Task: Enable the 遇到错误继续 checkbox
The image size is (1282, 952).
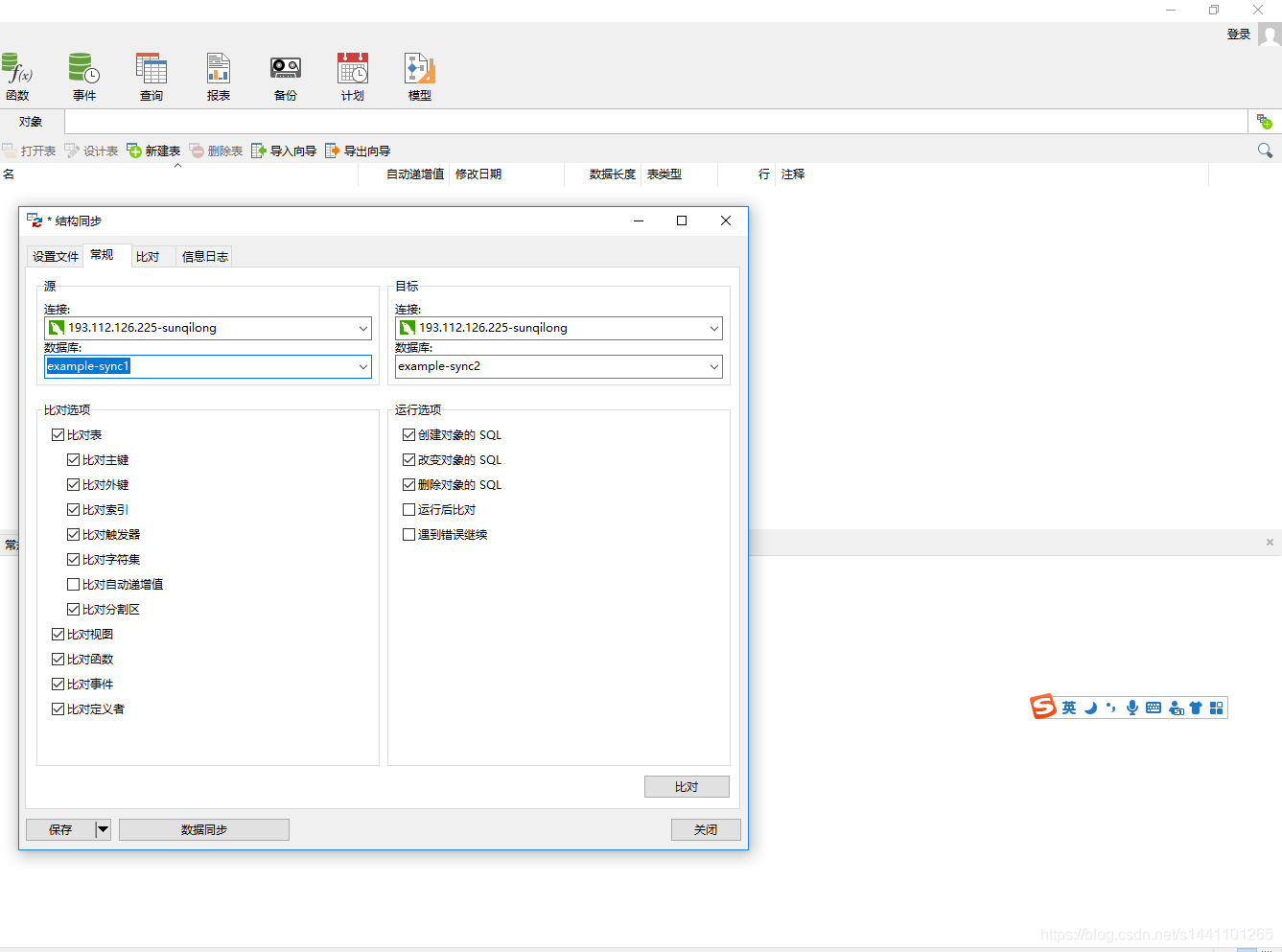Action: pos(408,534)
